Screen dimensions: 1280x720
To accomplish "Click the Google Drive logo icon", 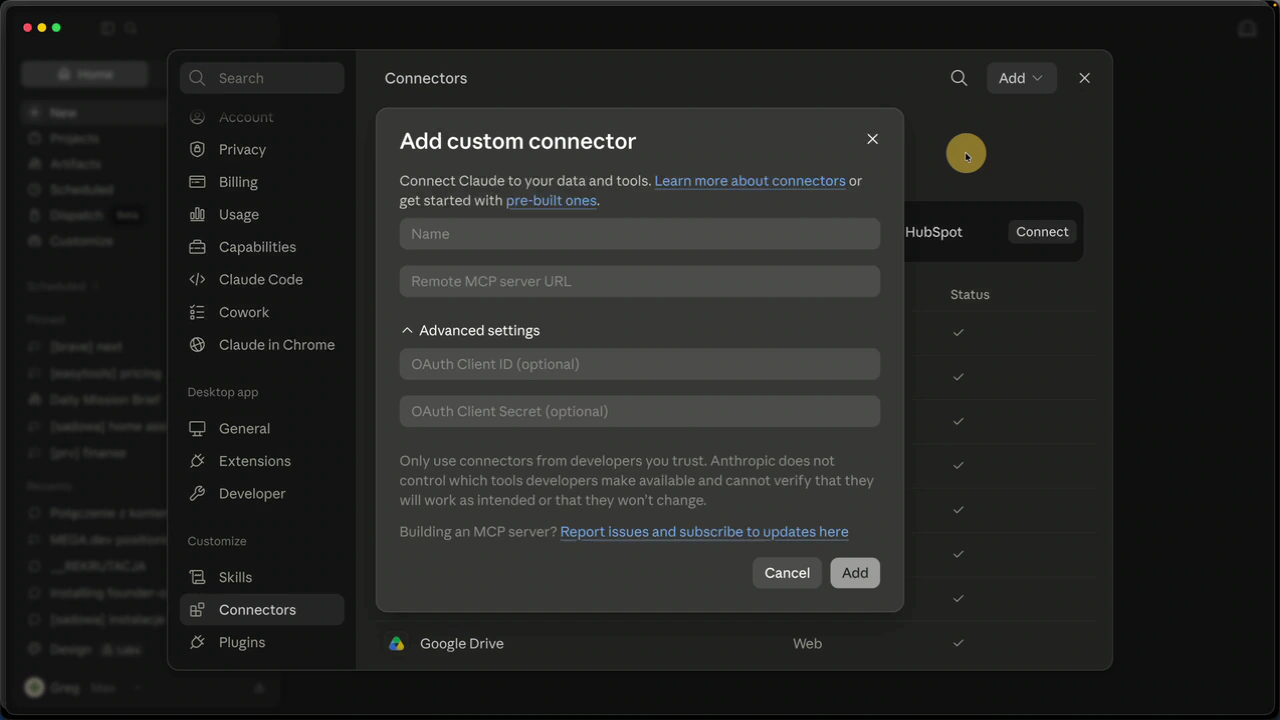I will click(397, 644).
